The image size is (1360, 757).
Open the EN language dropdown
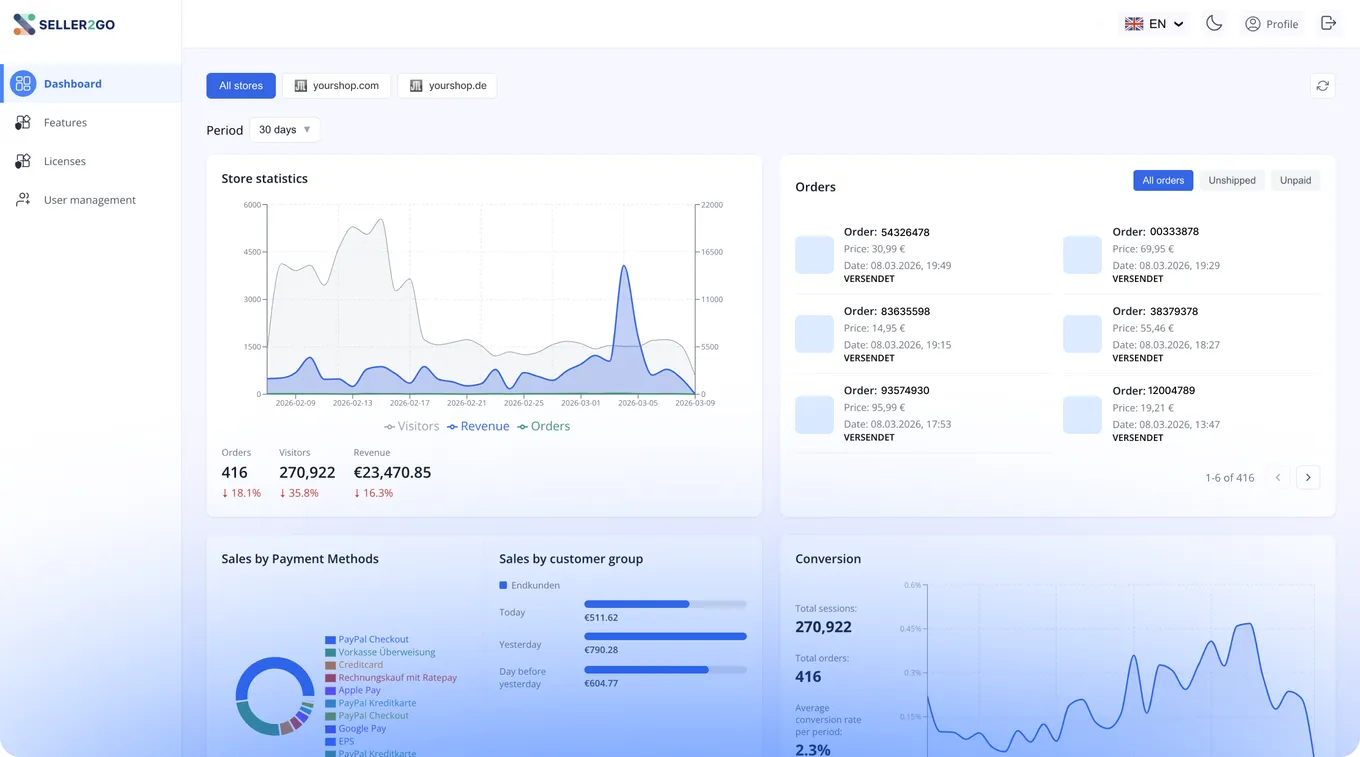(1154, 24)
